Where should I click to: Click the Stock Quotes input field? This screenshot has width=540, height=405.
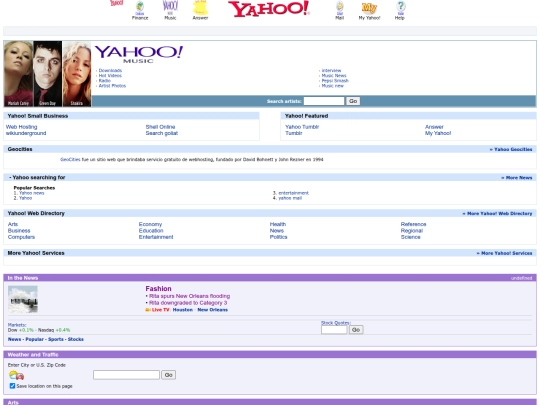(334, 330)
